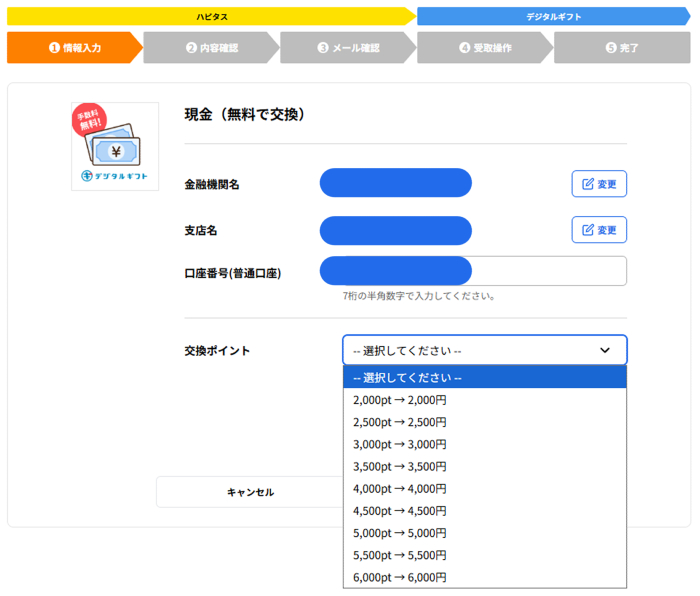Click step 2 内容確認 in progress bar
This screenshot has height=596, width=700.
pyautogui.click(x=211, y=48)
